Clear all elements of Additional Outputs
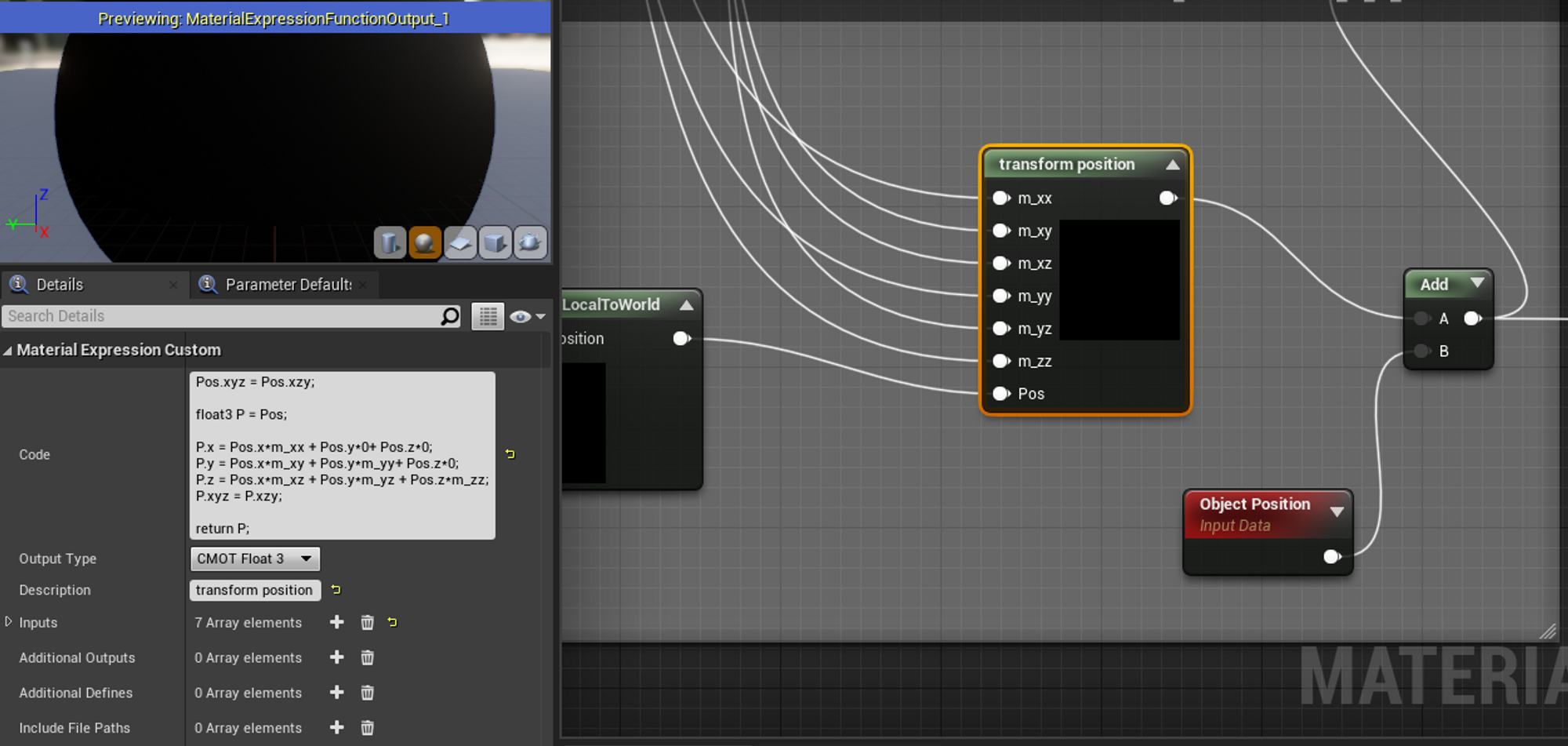 [x=367, y=657]
